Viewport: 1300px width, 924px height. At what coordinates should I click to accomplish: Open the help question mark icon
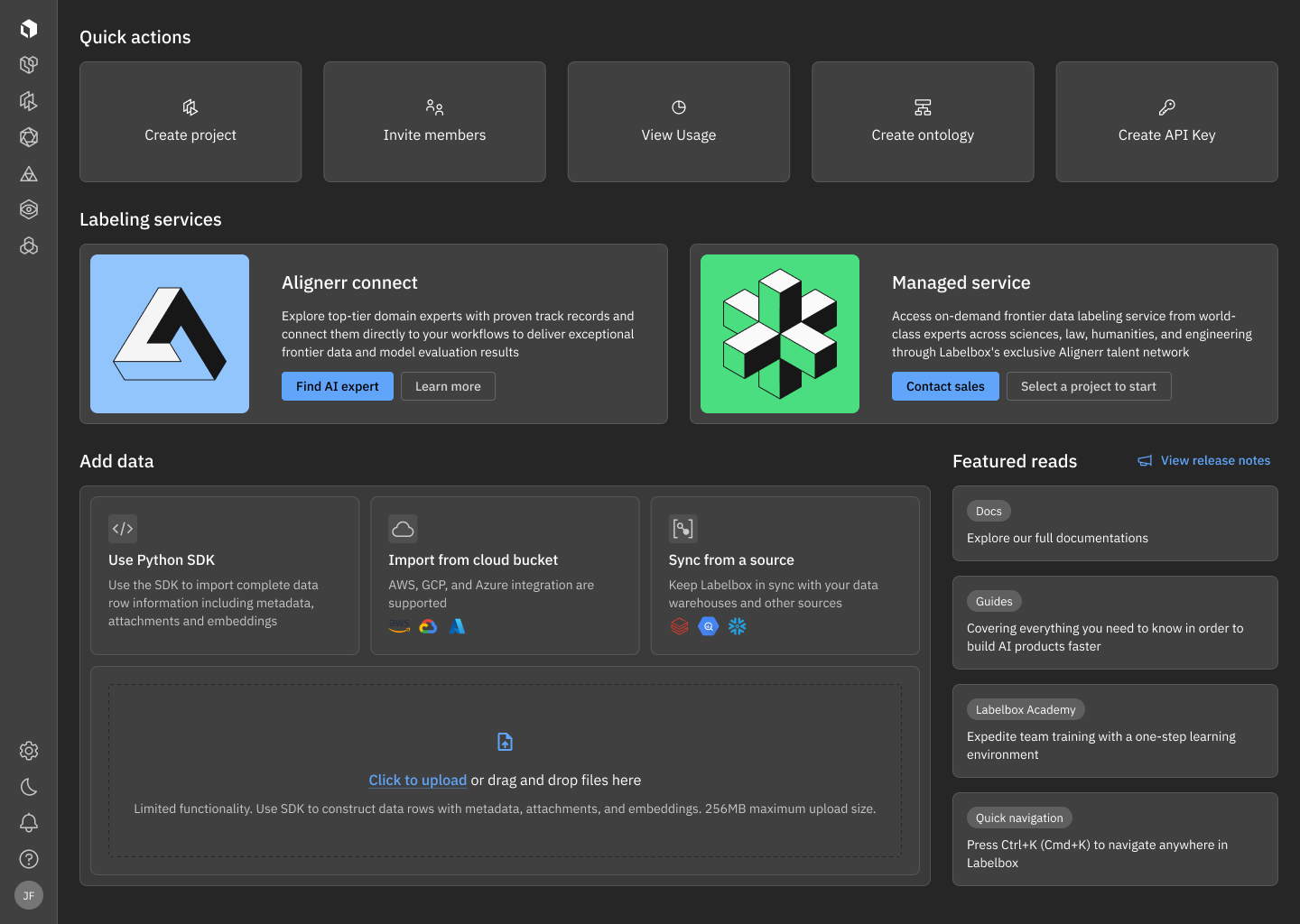click(29, 859)
